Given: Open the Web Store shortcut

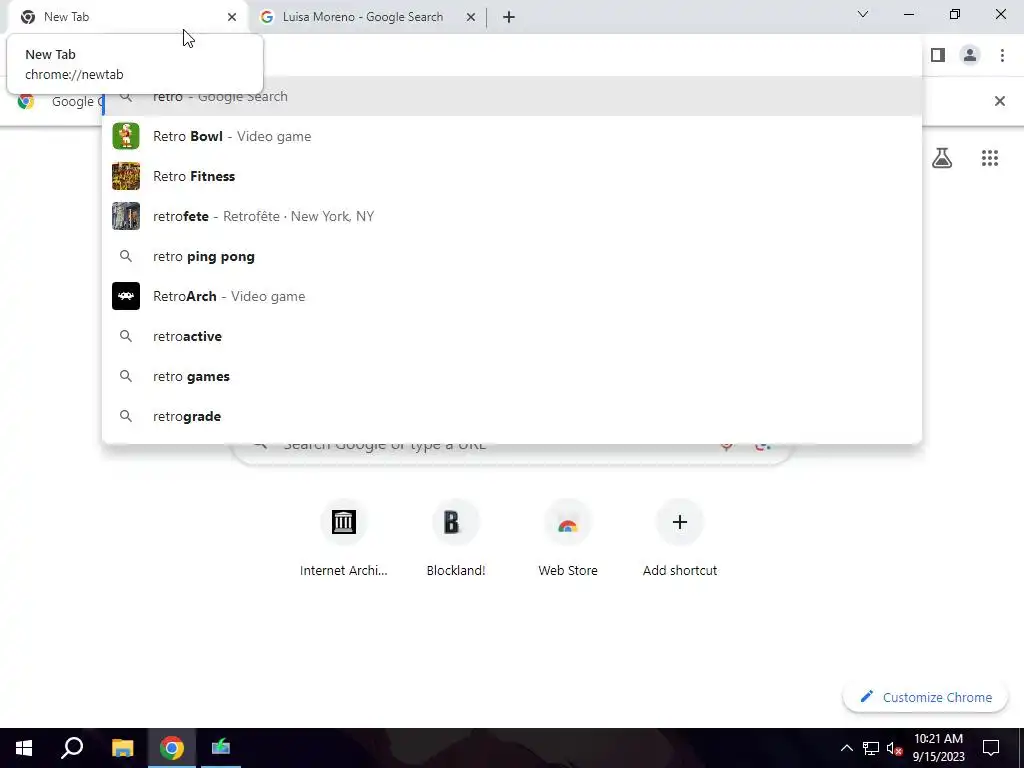Looking at the screenshot, I should coord(568,539).
